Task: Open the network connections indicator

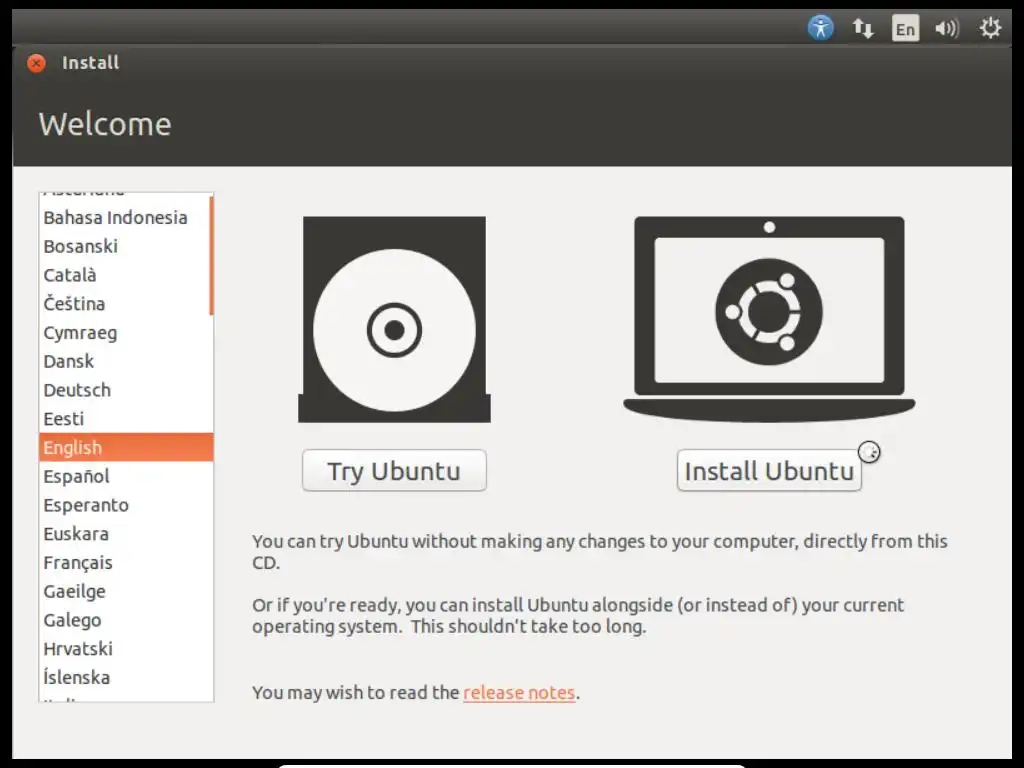Action: pos(863,28)
